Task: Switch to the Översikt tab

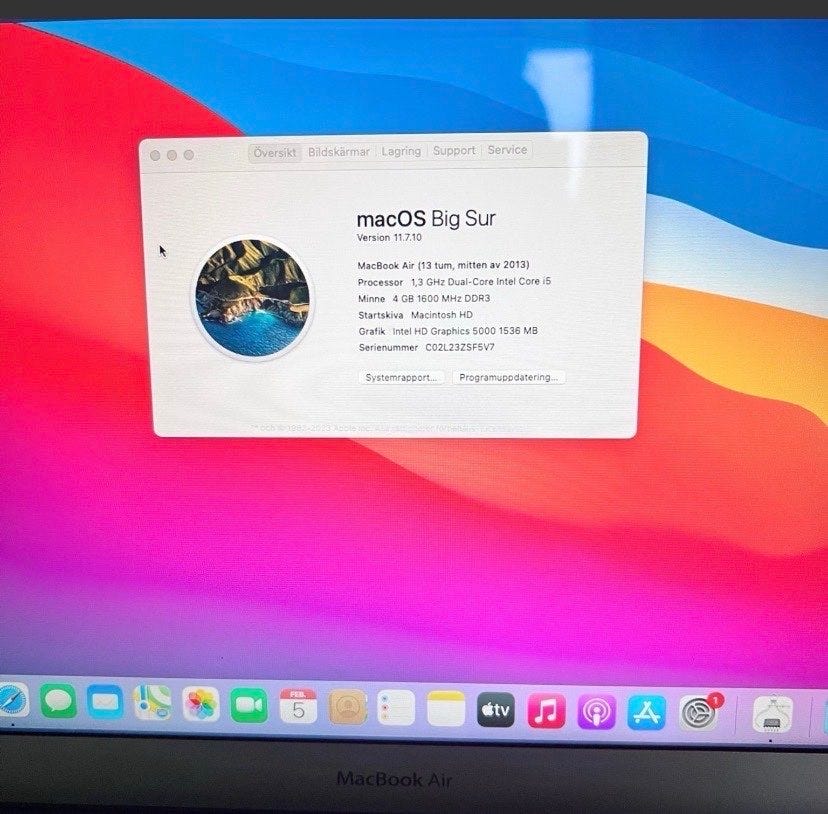Action: pyautogui.click(x=275, y=153)
